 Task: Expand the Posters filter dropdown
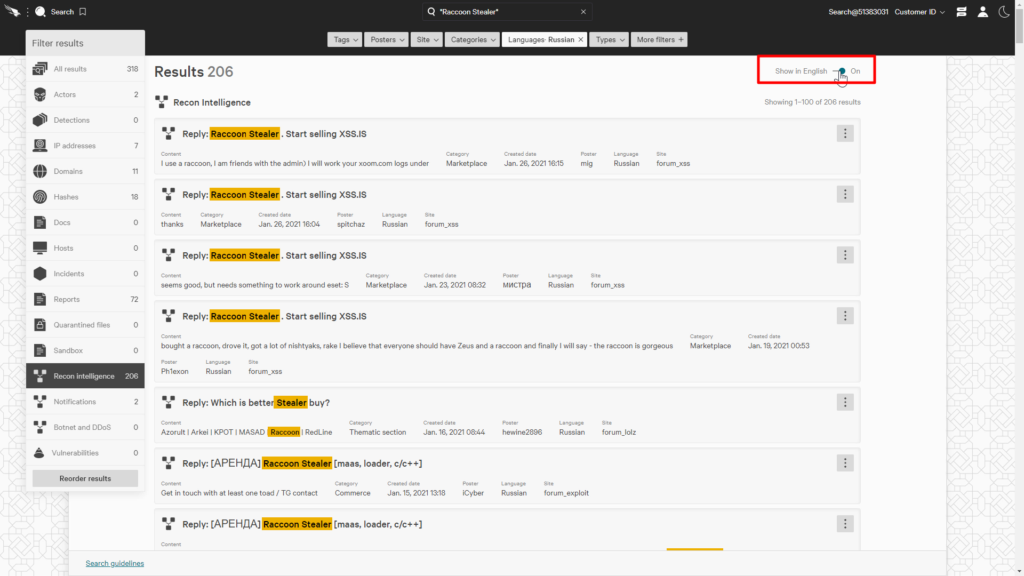(386, 39)
